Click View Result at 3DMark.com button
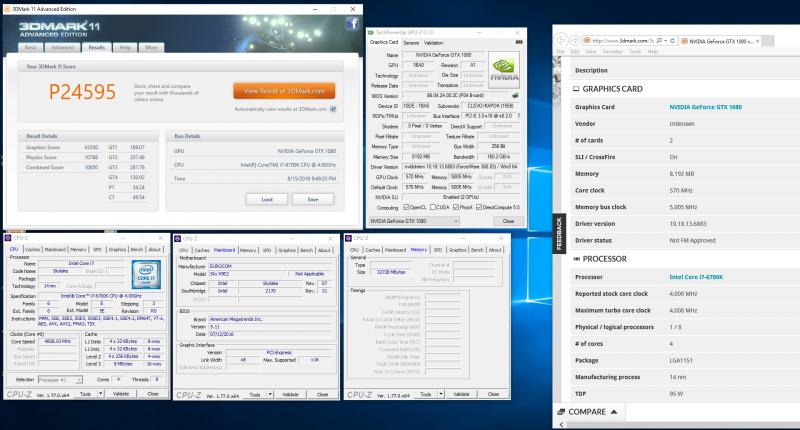Viewport: 800px width, 430px height. tap(284, 91)
